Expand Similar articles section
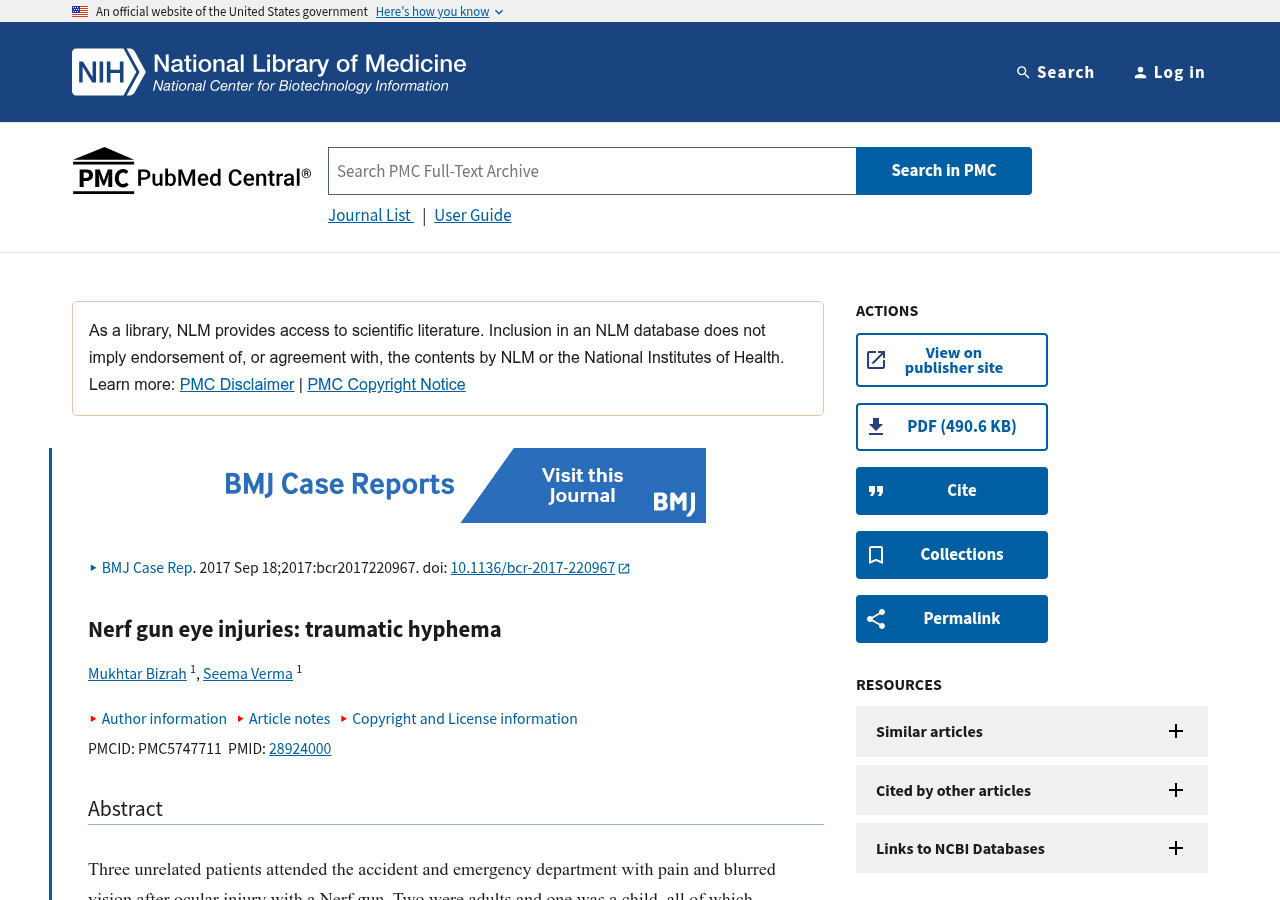Screen dimensions: 1280x900 click(x=1032, y=731)
